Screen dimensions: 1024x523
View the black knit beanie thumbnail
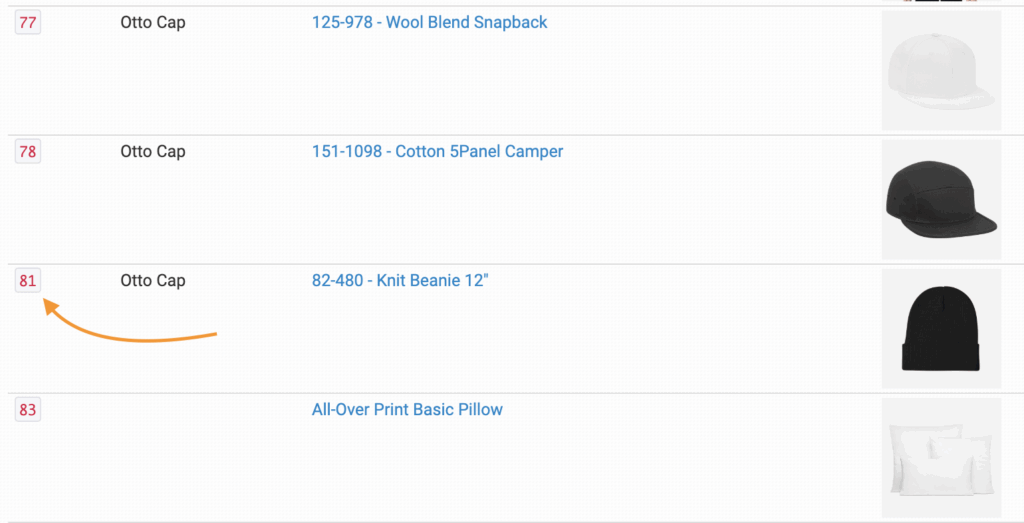point(941,329)
